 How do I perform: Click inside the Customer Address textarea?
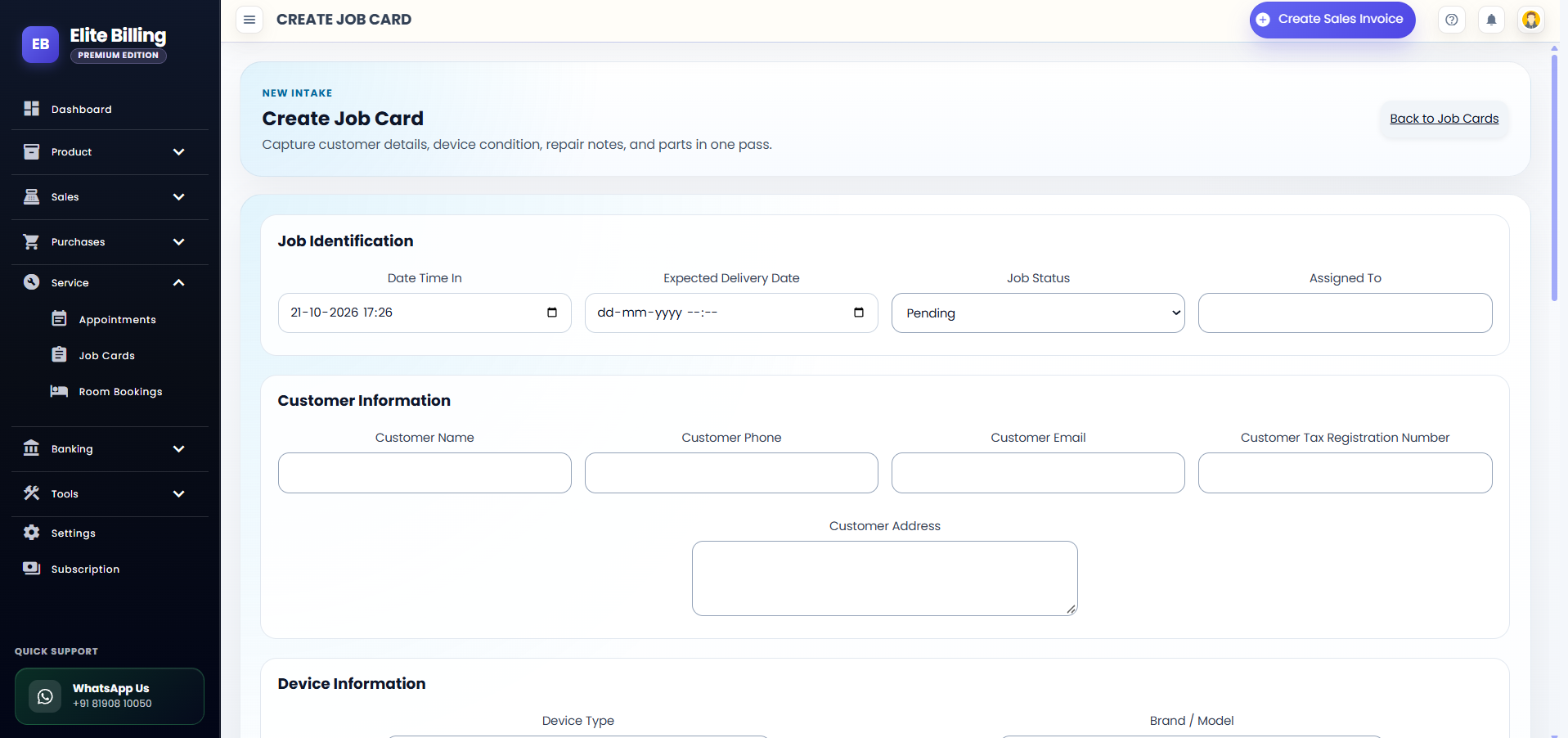[x=885, y=578]
